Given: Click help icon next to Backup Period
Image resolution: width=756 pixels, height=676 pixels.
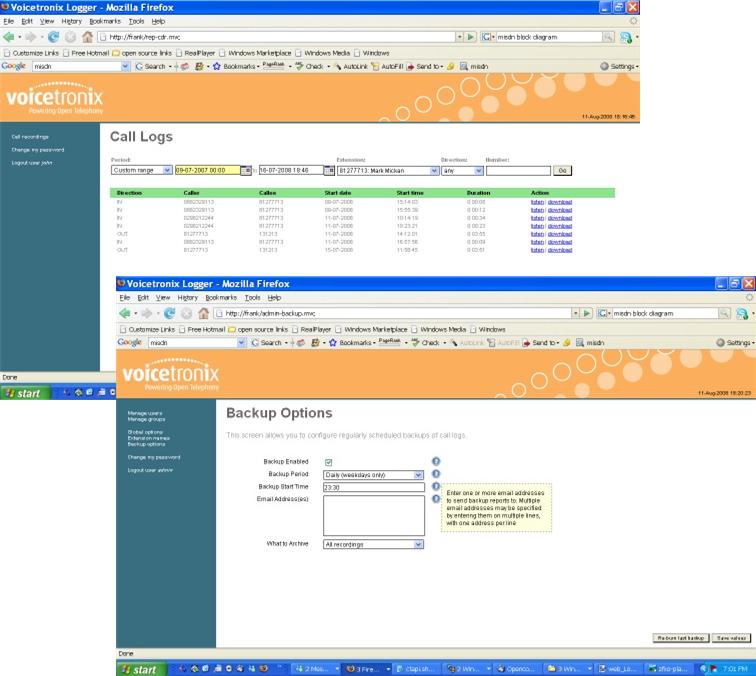Looking at the screenshot, I should (436, 474).
